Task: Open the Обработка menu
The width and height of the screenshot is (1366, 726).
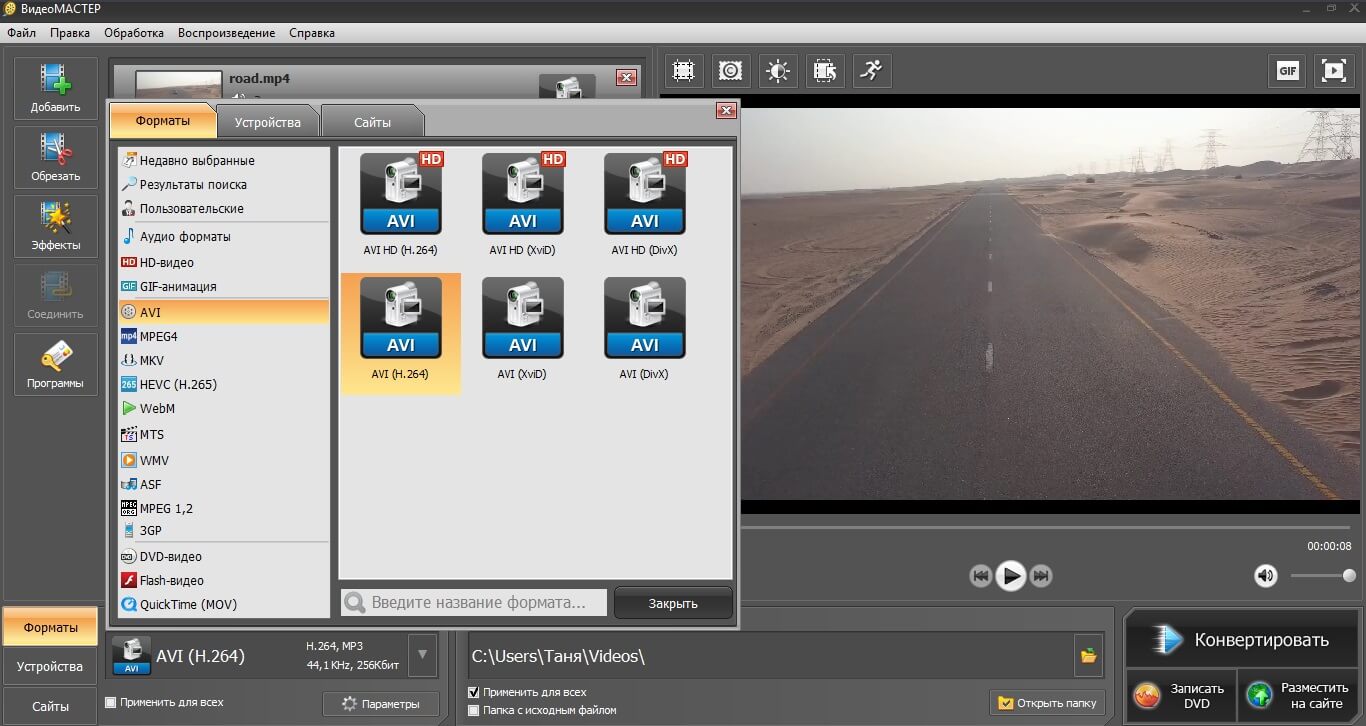Action: tap(134, 33)
